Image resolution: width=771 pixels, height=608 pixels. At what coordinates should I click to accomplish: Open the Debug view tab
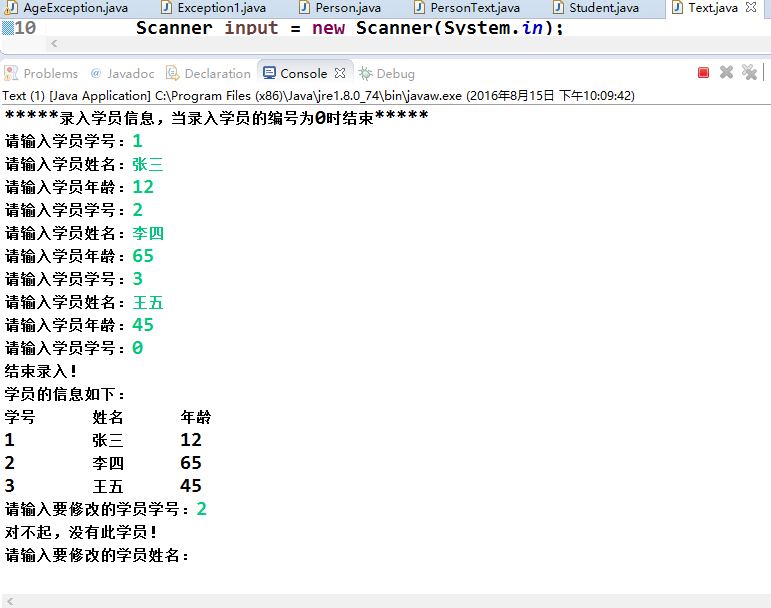(386, 74)
